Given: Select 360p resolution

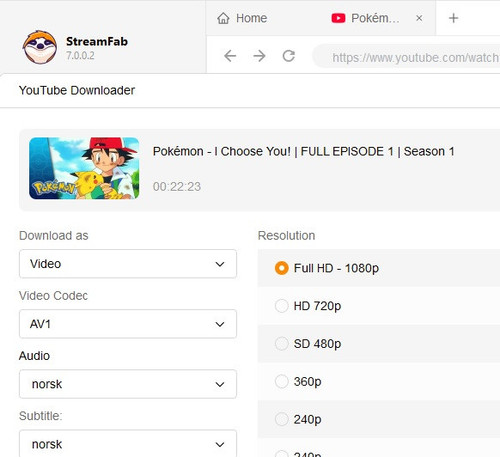Looking at the screenshot, I should point(281,381).
